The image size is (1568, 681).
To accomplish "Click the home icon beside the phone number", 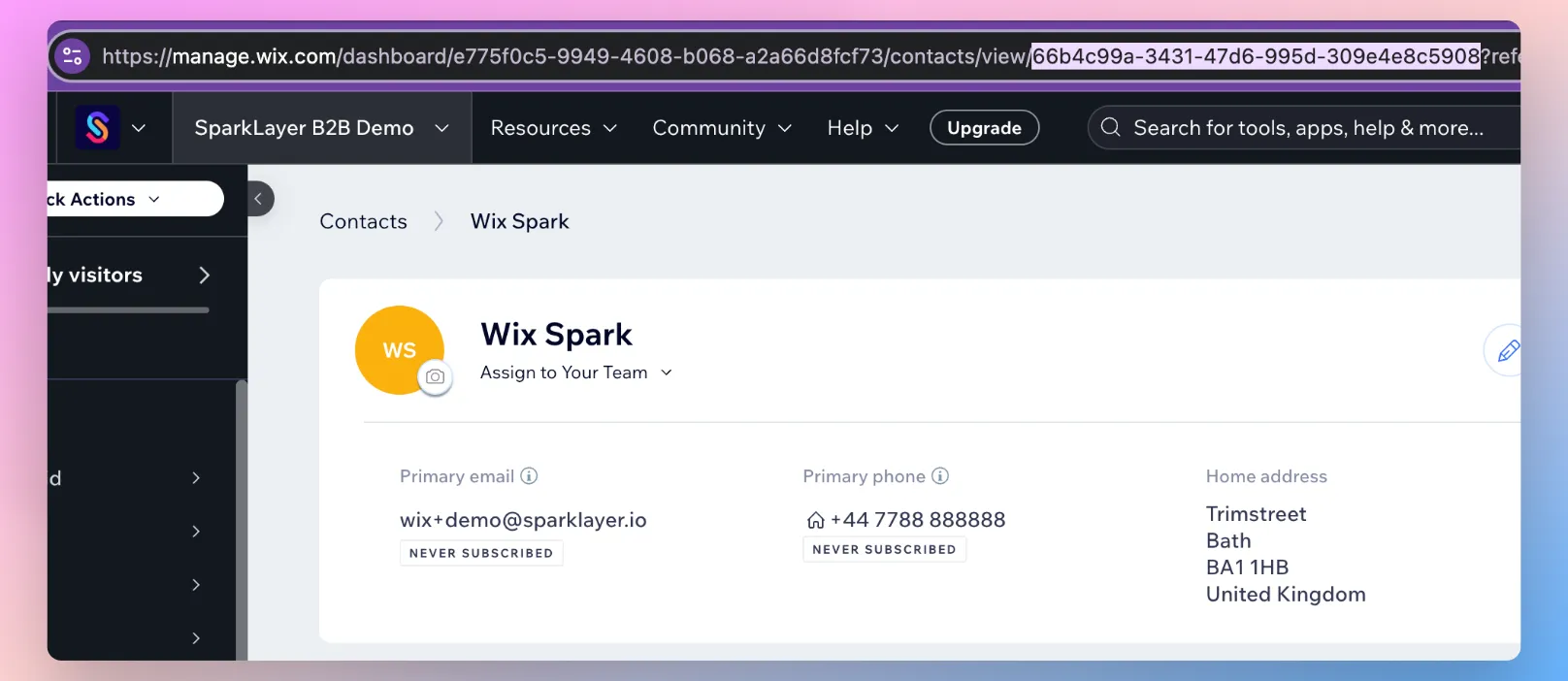I will [816, 520].
